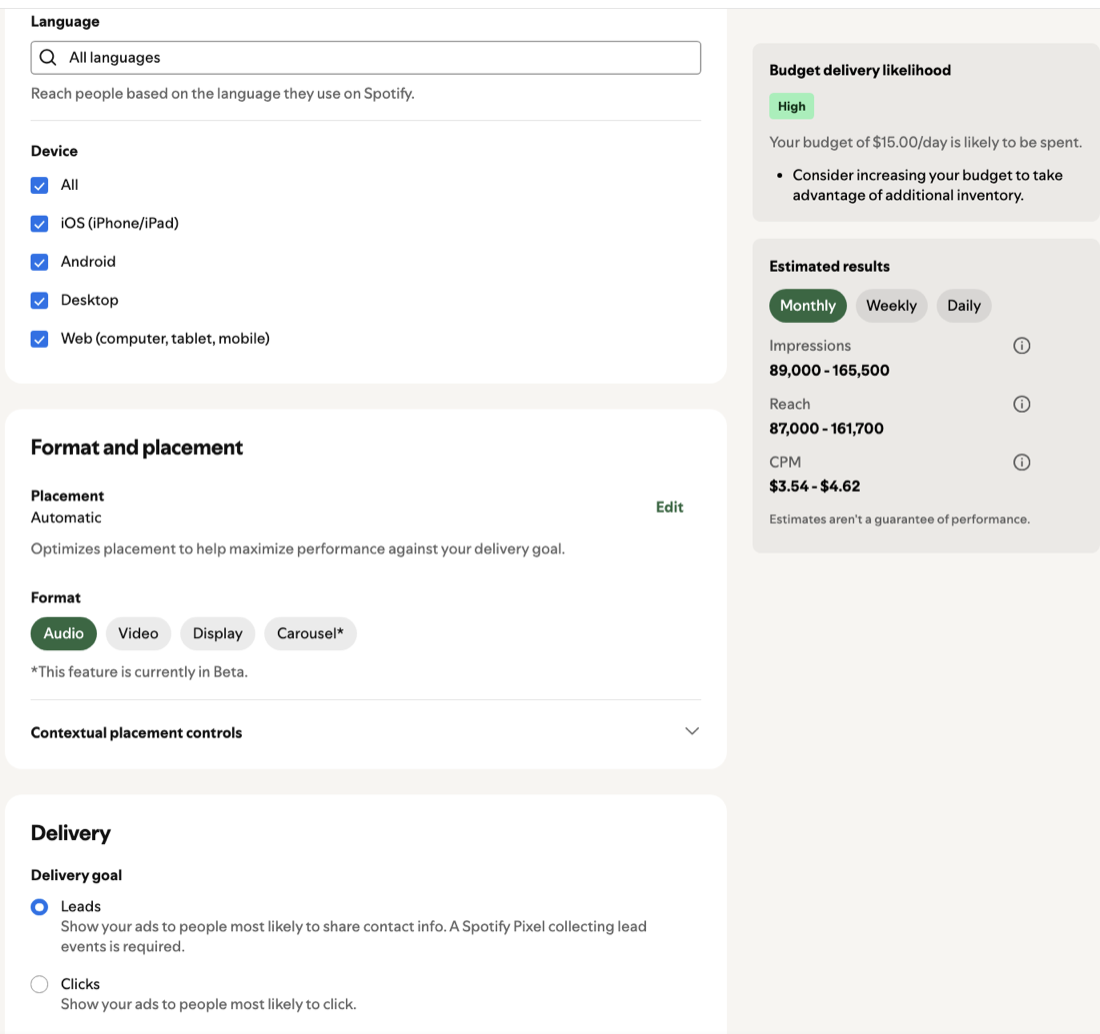
Task: Click the CPM label in estimates
Action: pos(785,462)
